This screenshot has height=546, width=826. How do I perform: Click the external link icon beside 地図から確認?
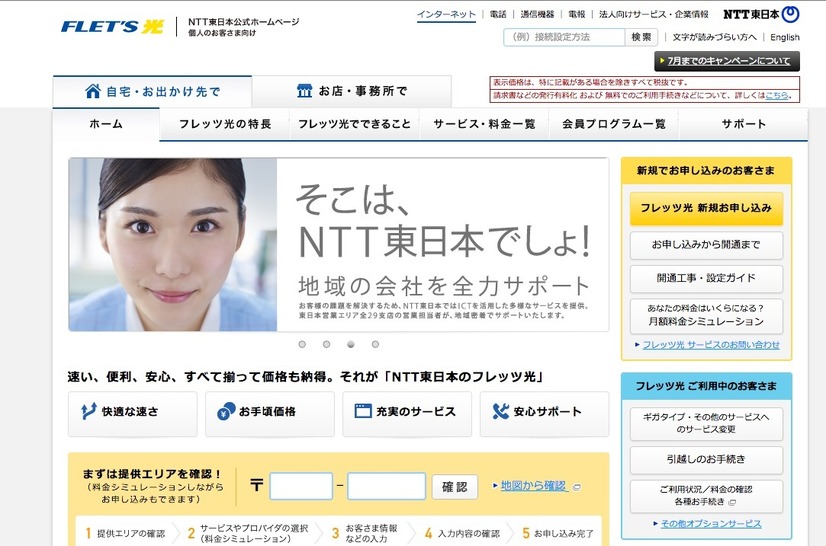[577, 487]
